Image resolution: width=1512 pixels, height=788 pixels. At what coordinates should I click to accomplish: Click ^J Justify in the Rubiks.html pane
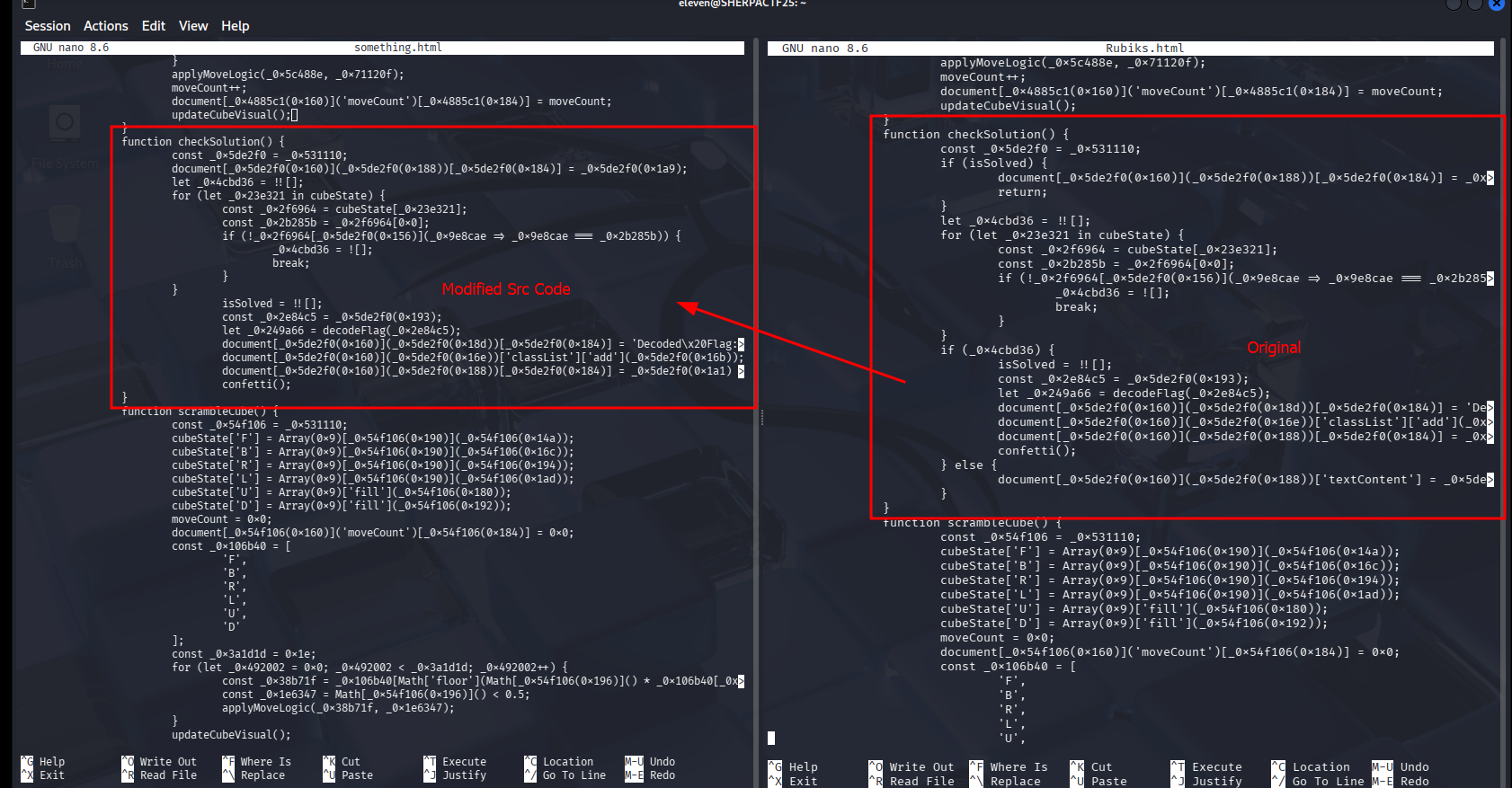(x=1206, y=782)
